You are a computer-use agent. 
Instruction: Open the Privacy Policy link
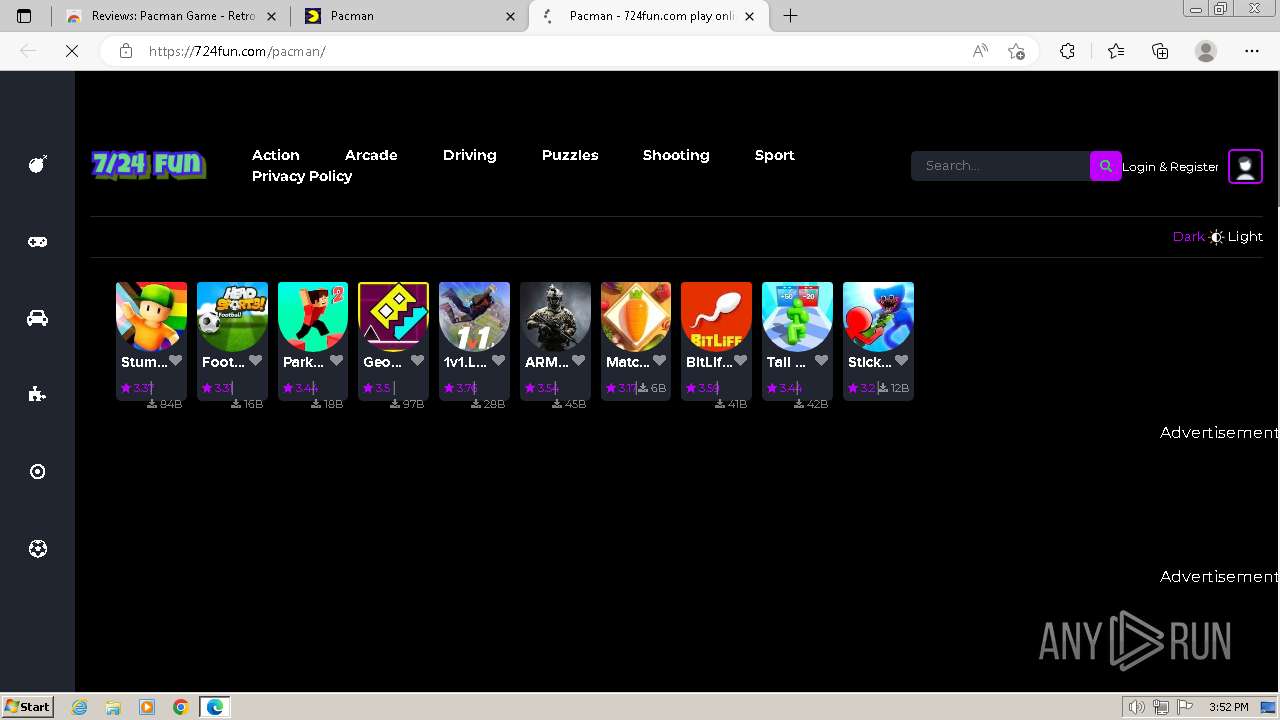[x=302, y=176]
